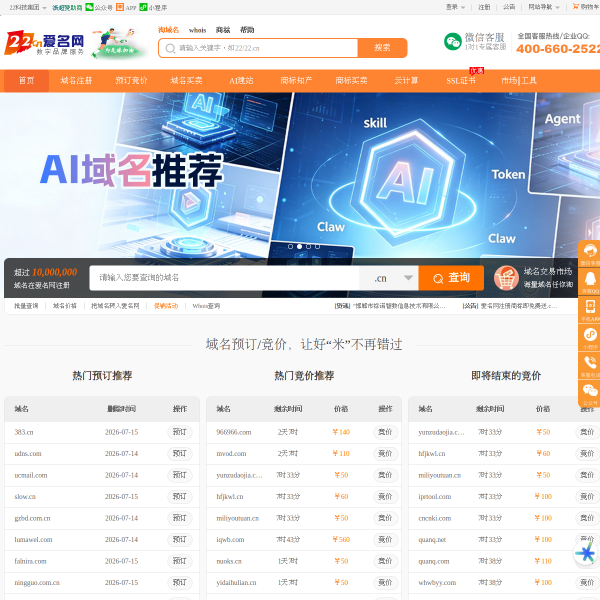
Task: Click the Whois查询 link below domain search
Action: click(206, 306)
